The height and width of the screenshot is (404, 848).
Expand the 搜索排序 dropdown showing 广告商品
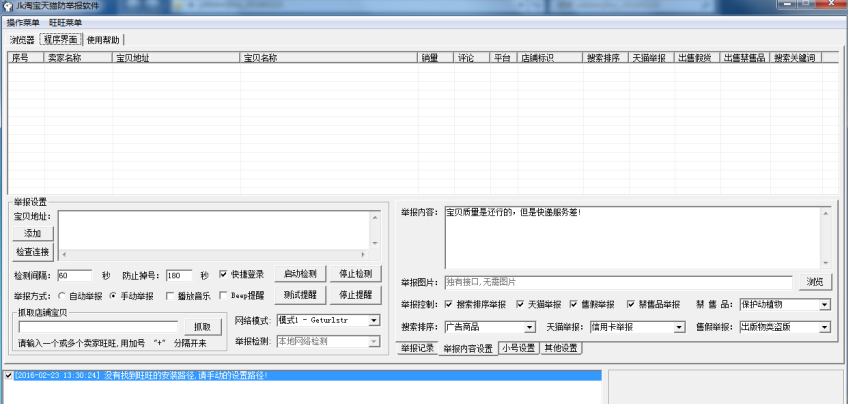[x=529, y=327]
